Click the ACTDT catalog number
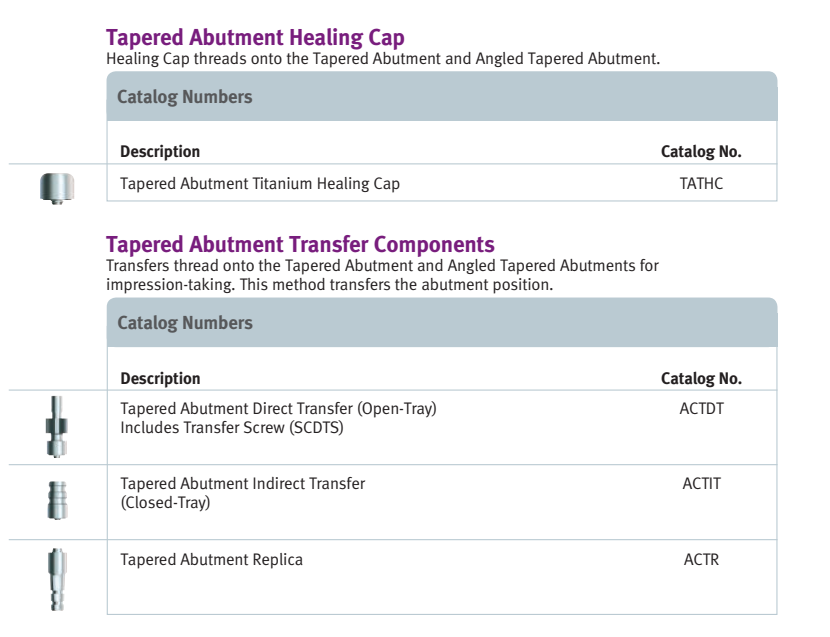 [701, 409]
